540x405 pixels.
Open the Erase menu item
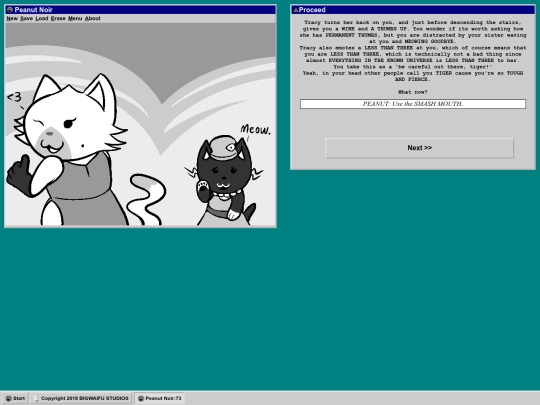pos(58,19)
